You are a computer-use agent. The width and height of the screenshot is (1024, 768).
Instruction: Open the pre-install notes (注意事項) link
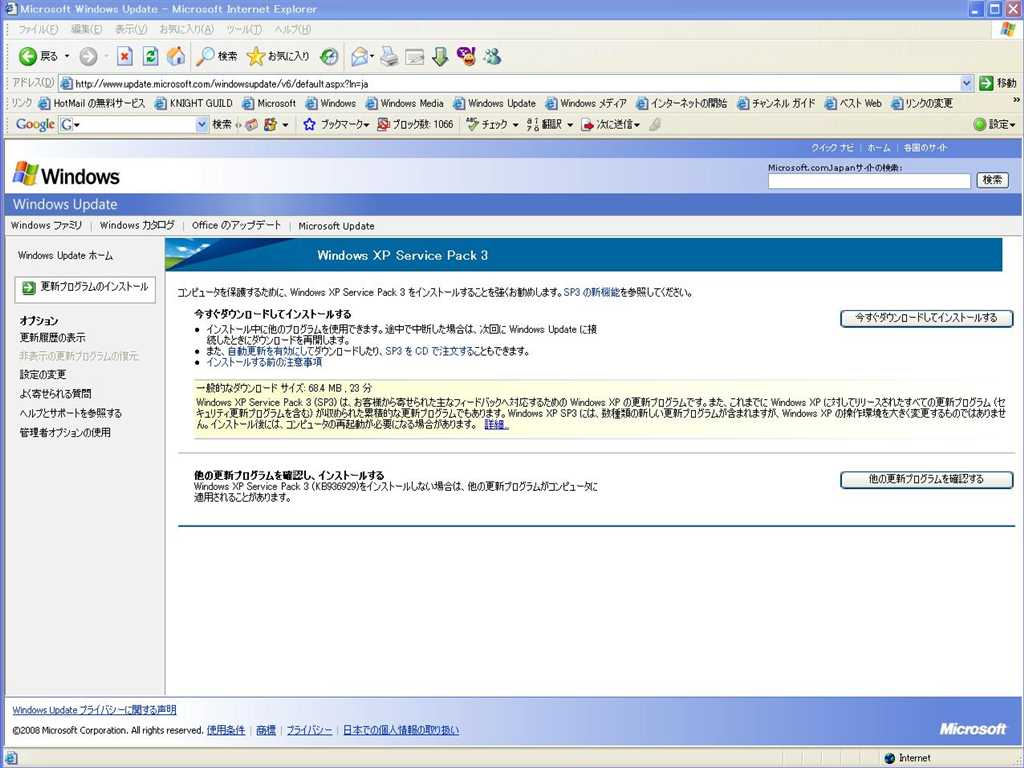tap(264, 362)
